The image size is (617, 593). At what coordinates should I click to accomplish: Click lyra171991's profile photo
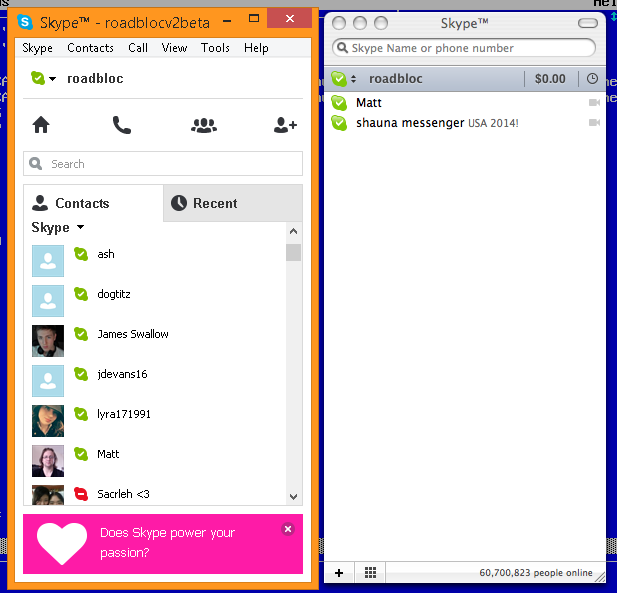(x=48, y=421)
